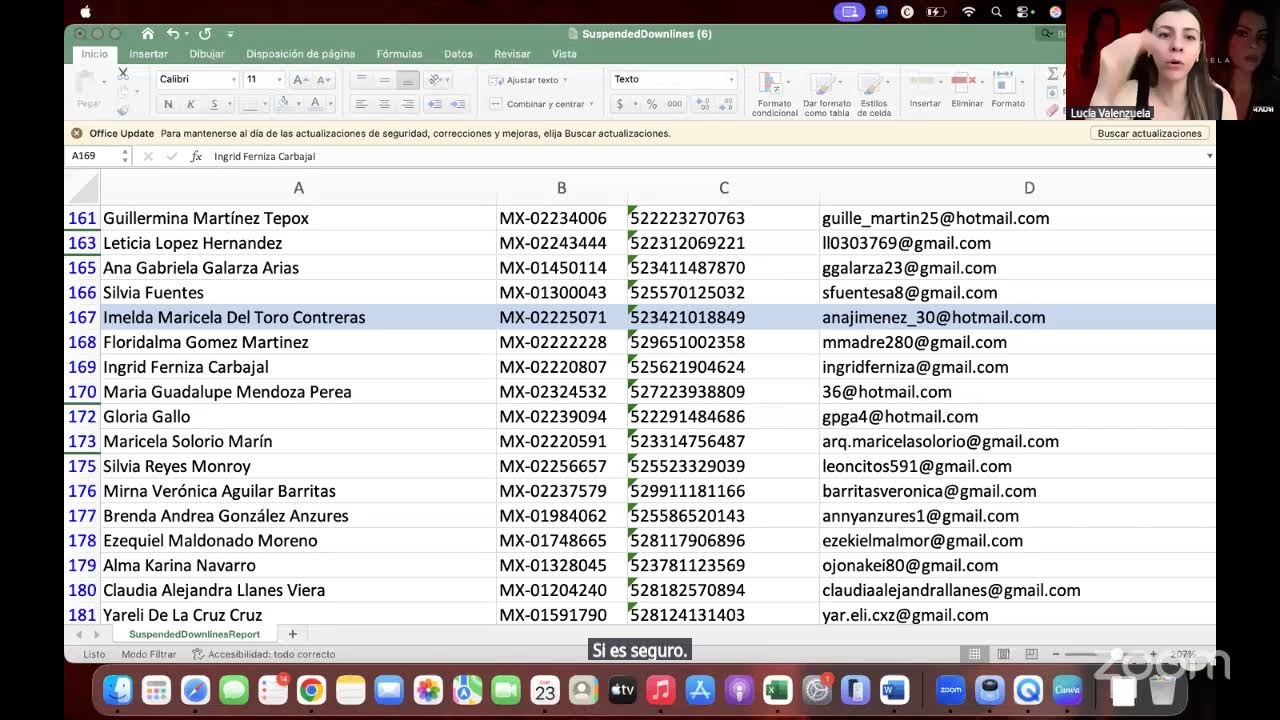1280x720 pixels.
Task: Decrease decimal places
Action: point(727,104)
